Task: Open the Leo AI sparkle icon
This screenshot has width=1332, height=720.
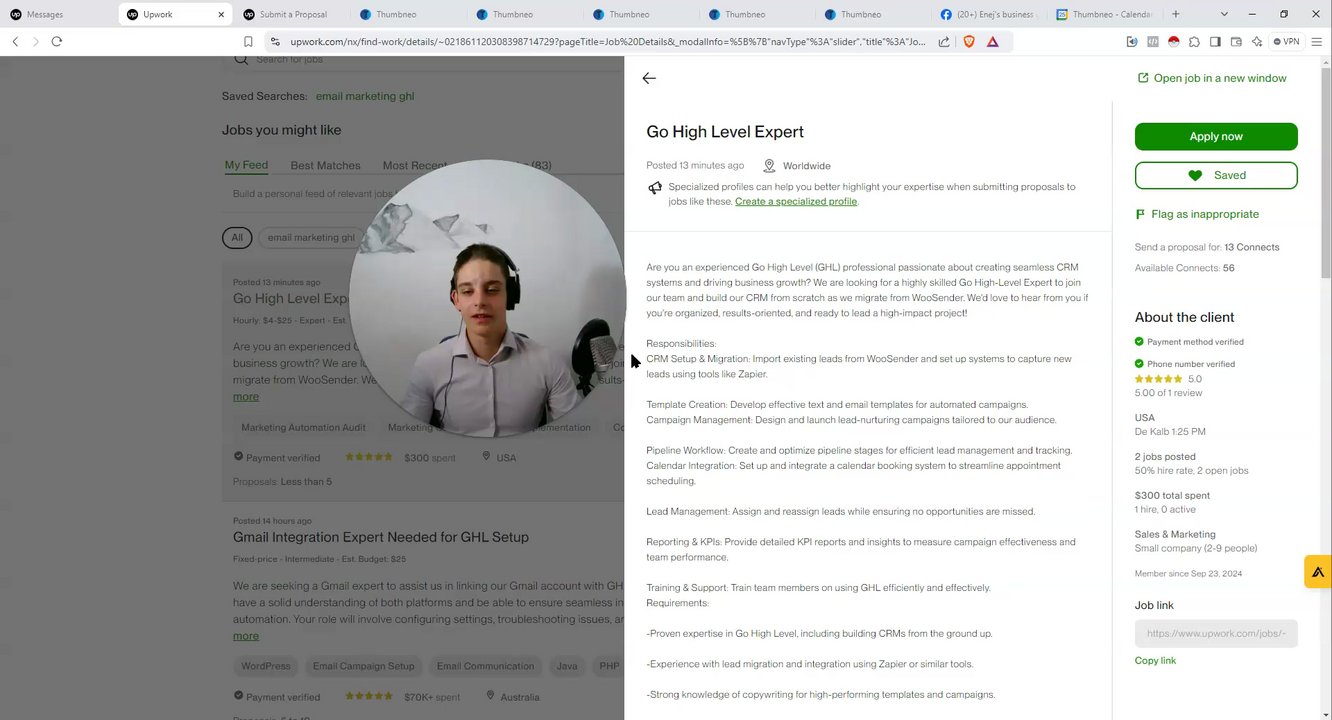Action: 1257,41
